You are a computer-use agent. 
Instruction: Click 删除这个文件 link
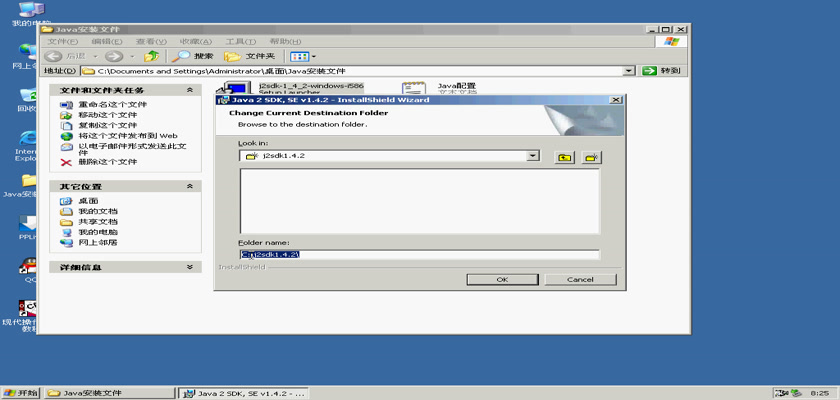108,162
